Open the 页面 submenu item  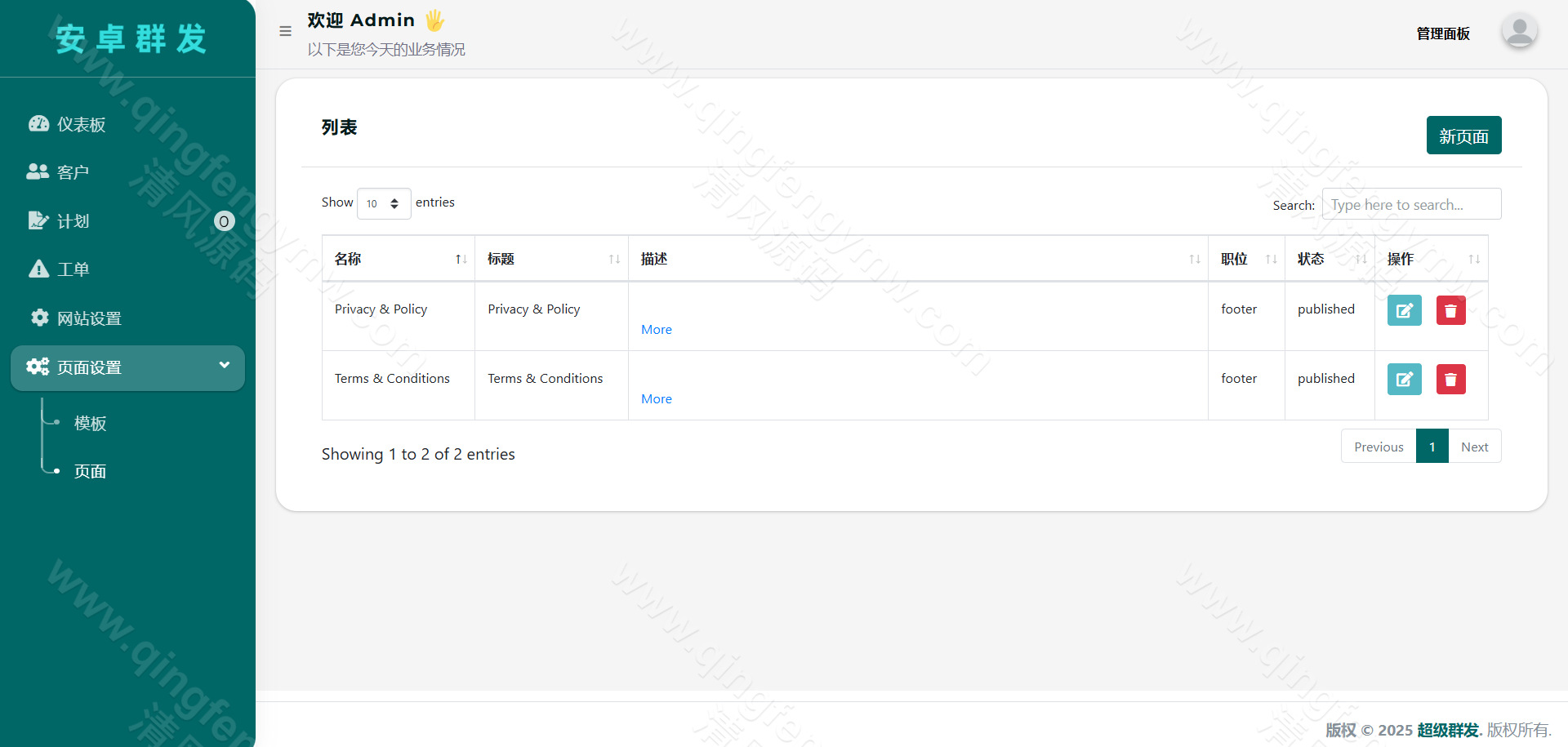click(x=90, y=471)
